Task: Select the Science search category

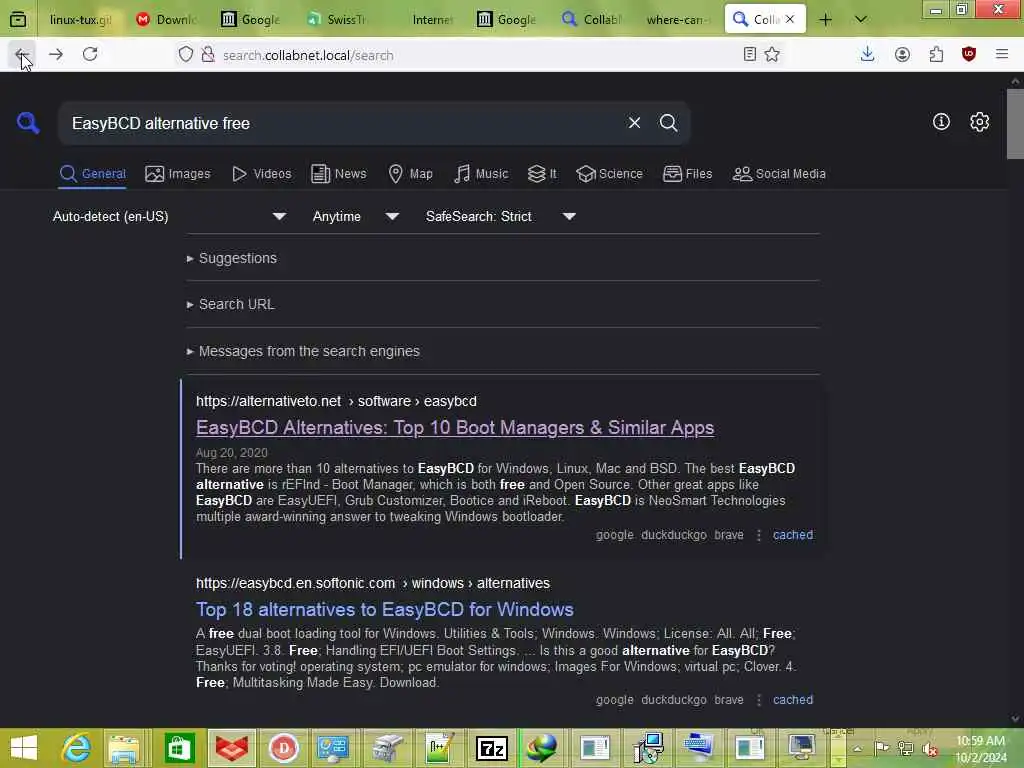Action: pyautogui.click(x=609, y=174)
